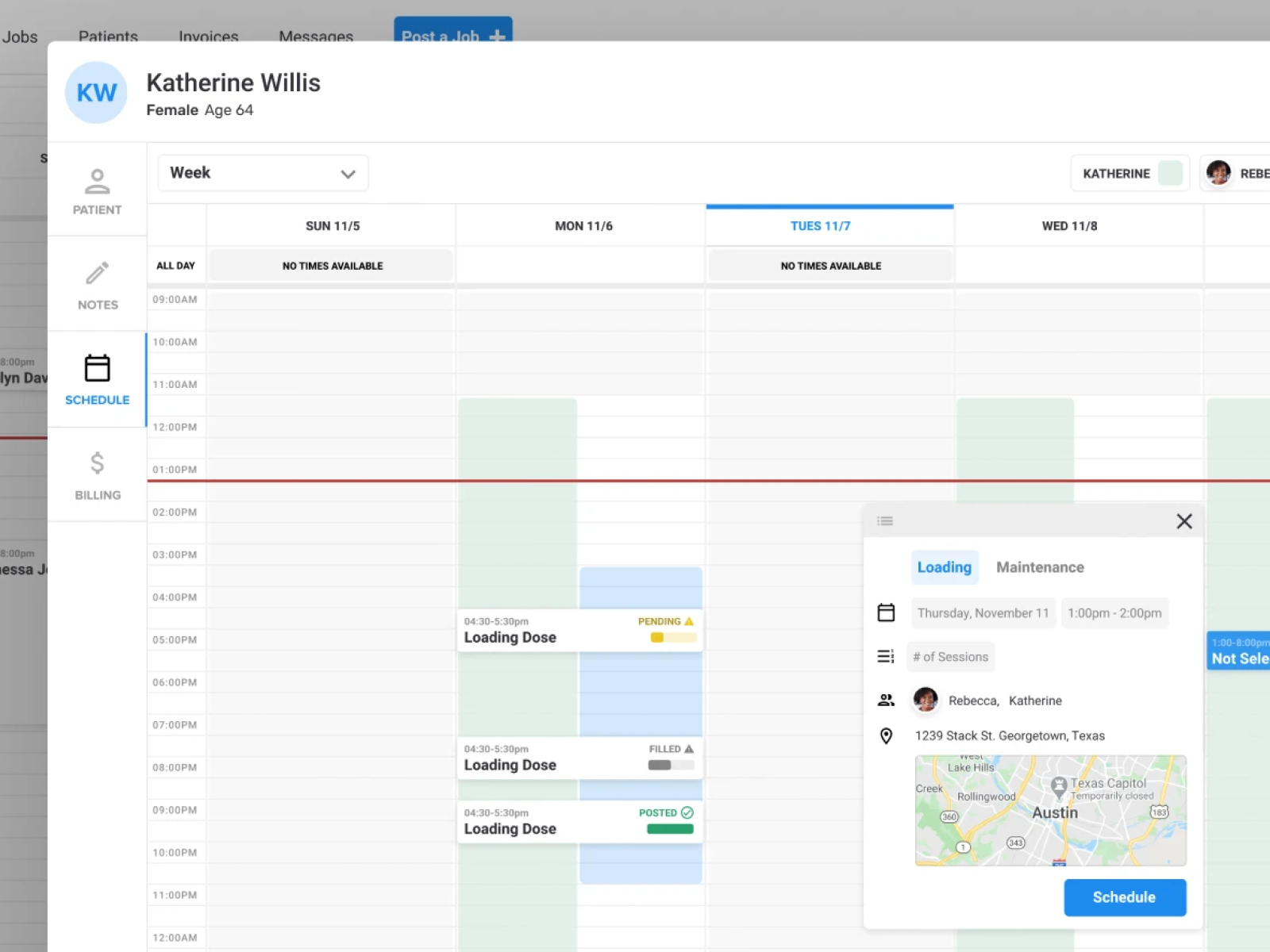The image size is (1270, 952).
Task: Click the Pending warning triangle icon
Action: (689, 621)
